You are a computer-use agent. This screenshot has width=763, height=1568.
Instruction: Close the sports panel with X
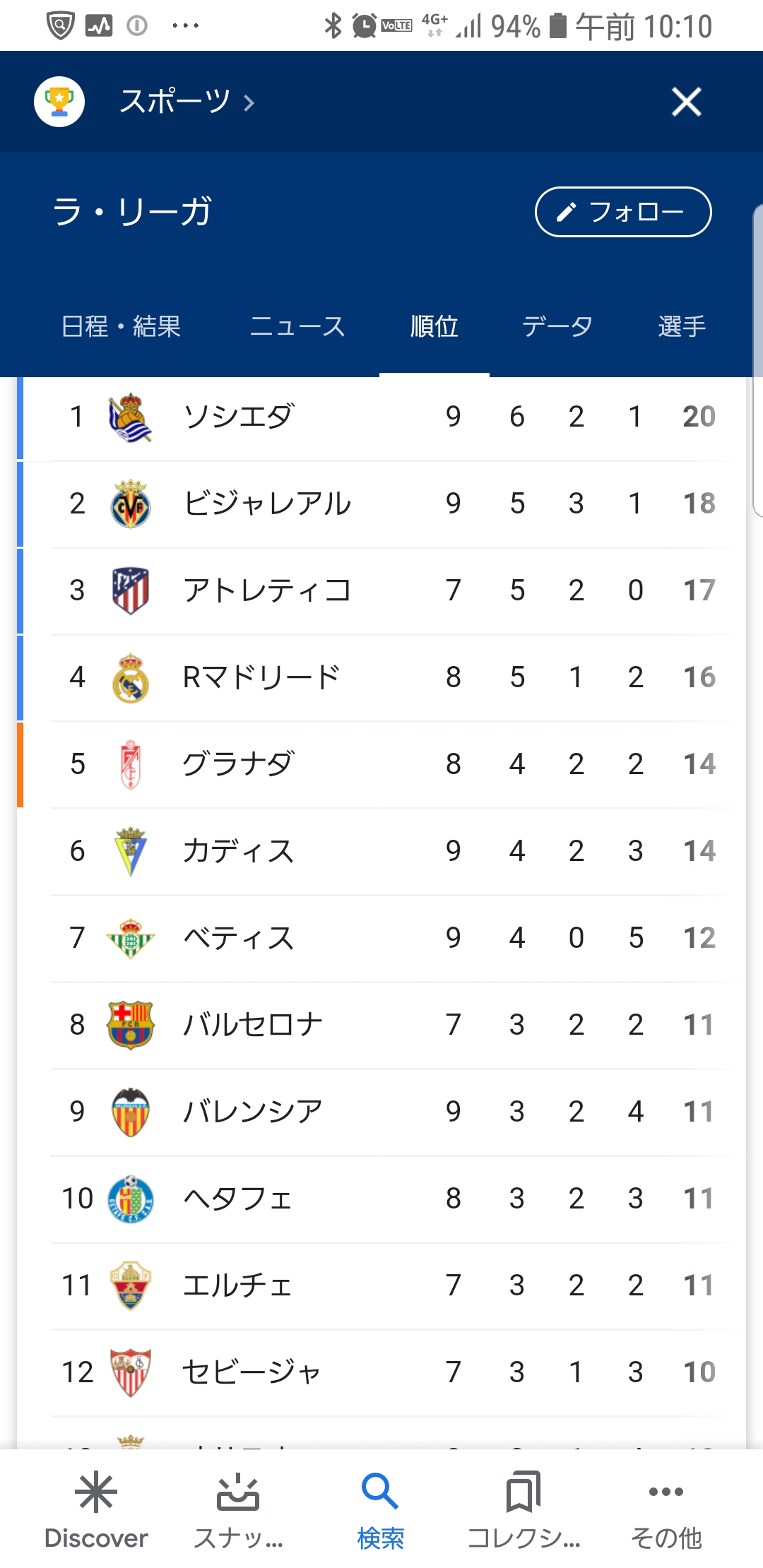[x=686, y=102]
